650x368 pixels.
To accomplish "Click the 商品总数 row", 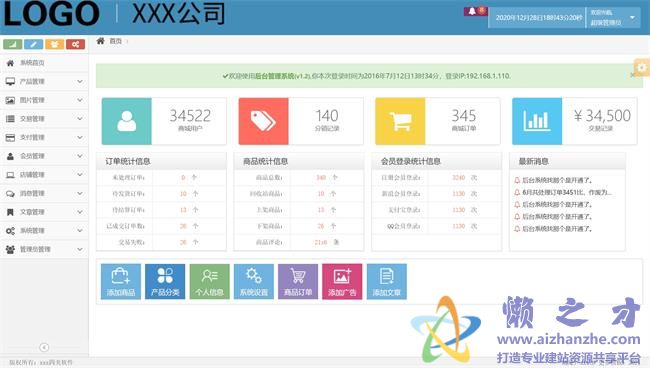I will click(x=299, y=177).
